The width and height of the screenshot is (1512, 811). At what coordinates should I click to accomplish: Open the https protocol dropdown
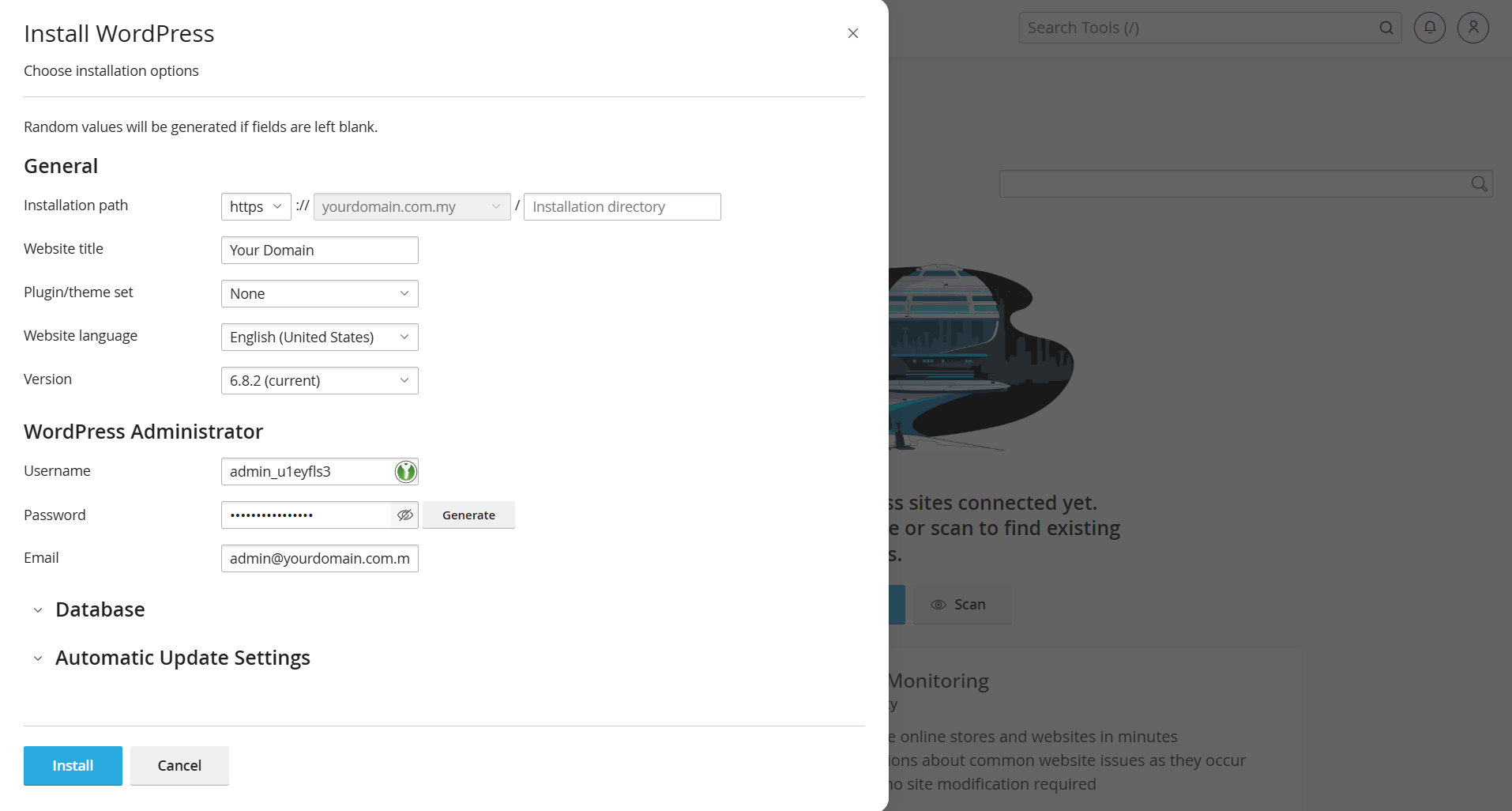point(256,206)
